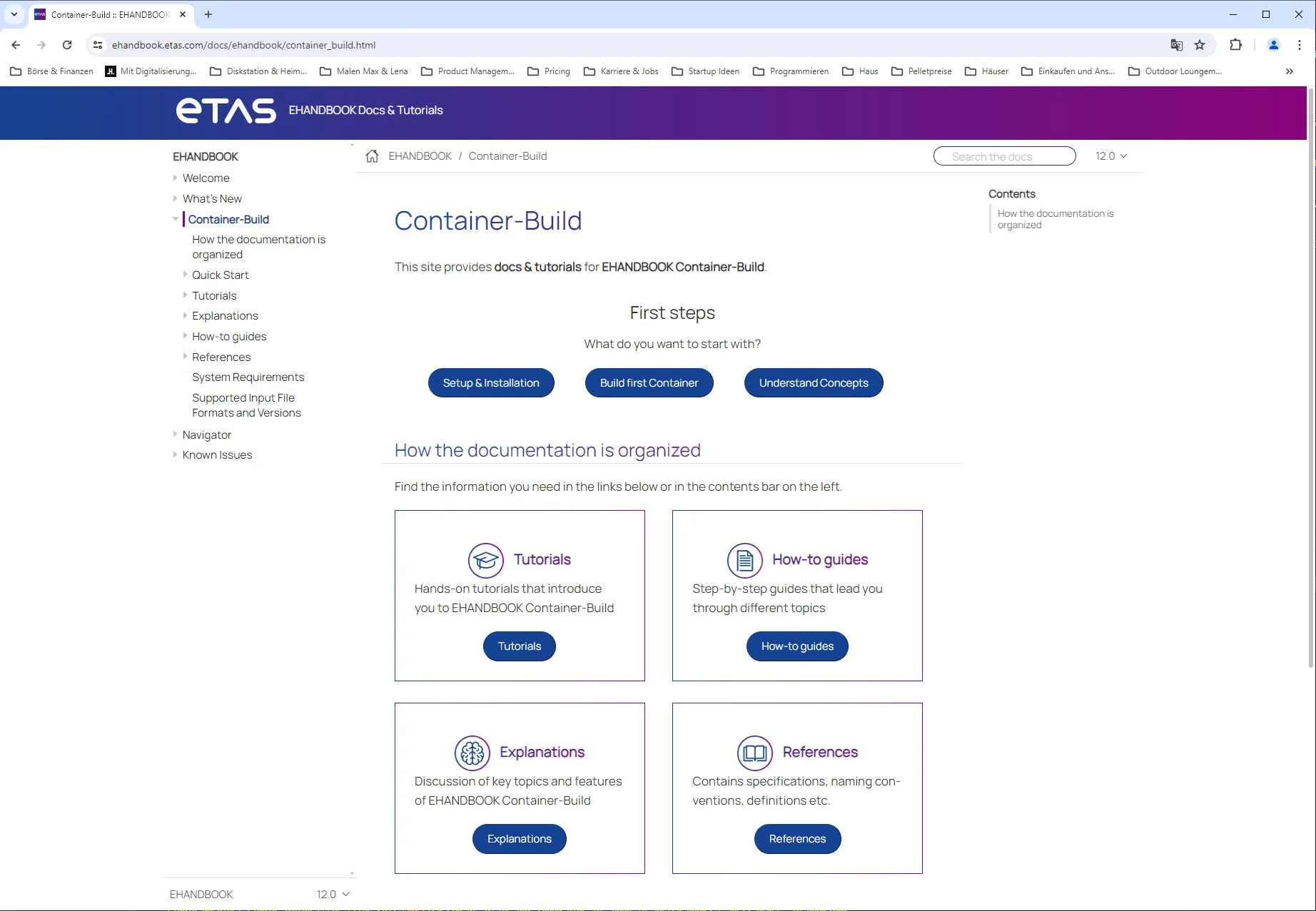
Task: Click the browser profile avatar
Action: [1273, 44]
